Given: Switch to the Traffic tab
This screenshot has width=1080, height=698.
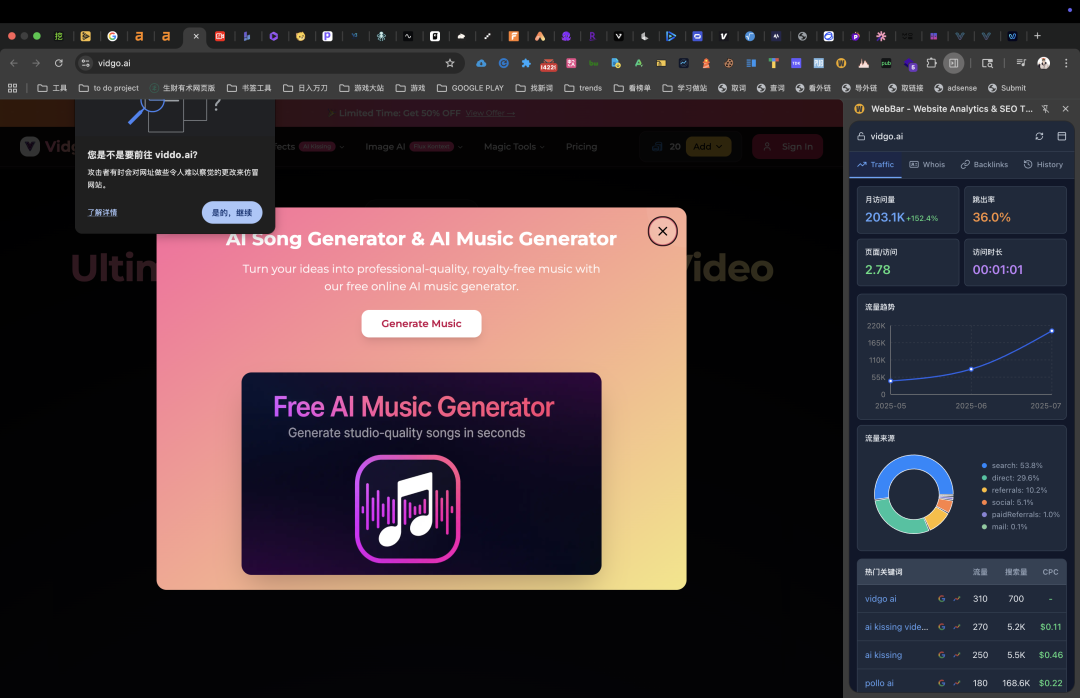Looking at the screenshot, I should click(x=875, y=165).
